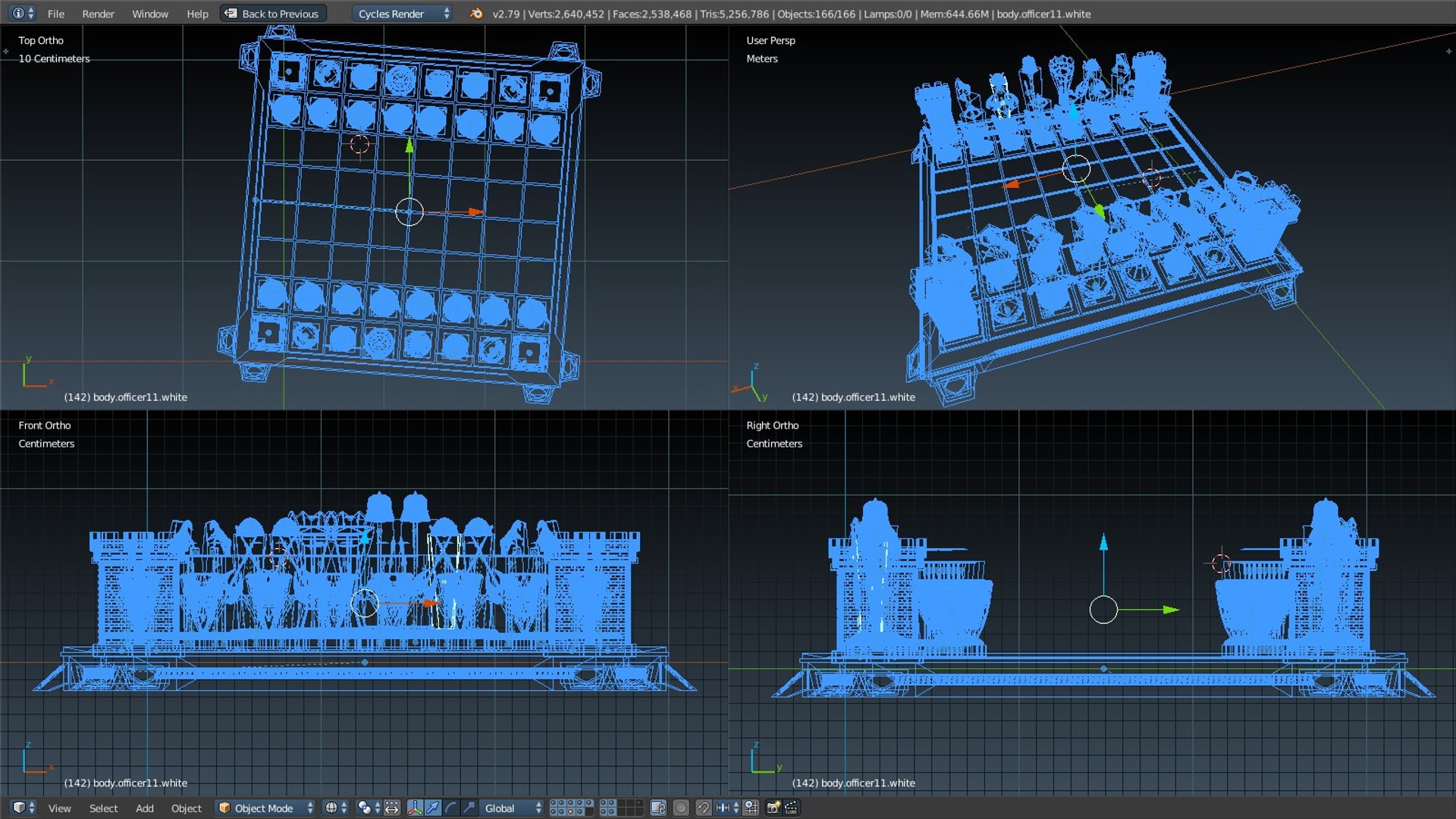Screen dimensions: 1456x819
Task: Open the View menu in 3D header
Action: 59,808
